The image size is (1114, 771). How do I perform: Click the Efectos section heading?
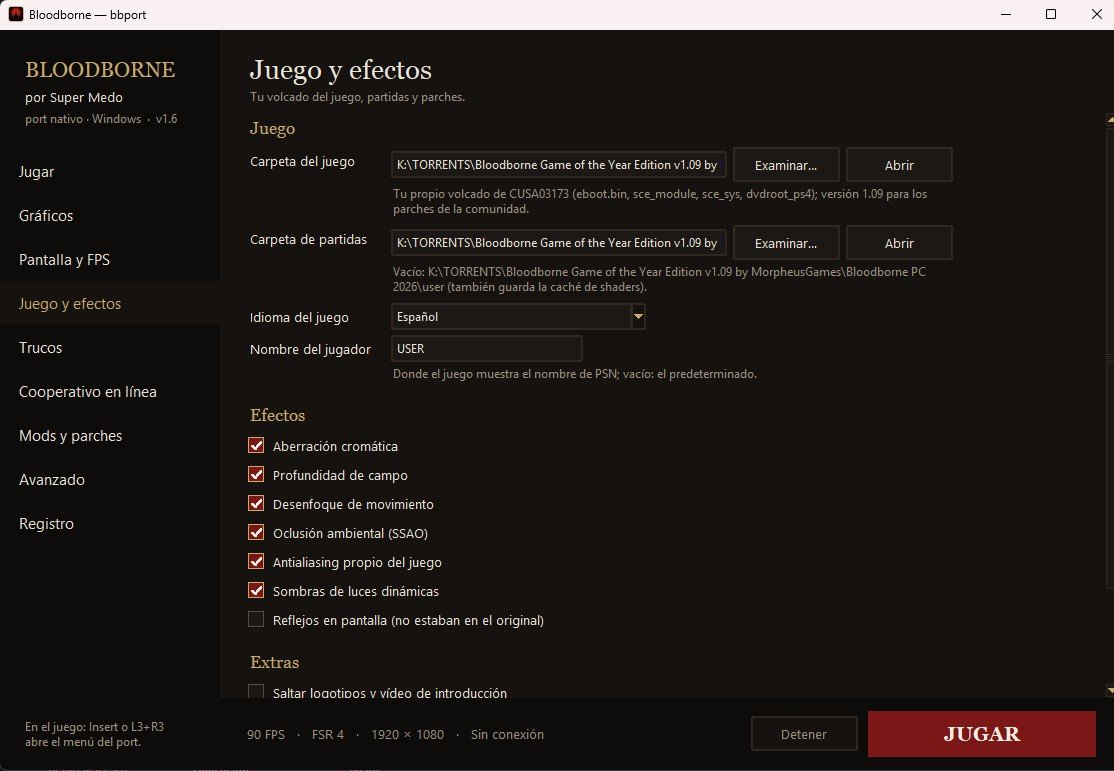[x=277, y=415]
